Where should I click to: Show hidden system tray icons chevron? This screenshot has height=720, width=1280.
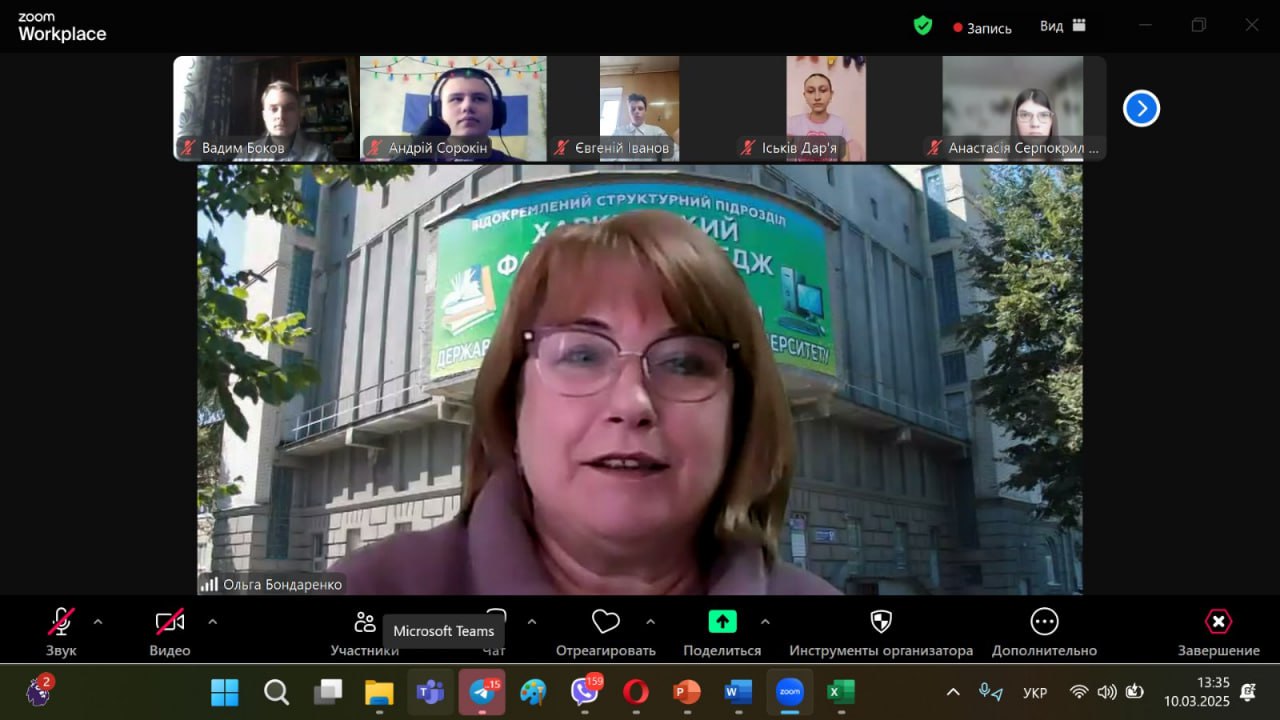[x=953, y=692]
